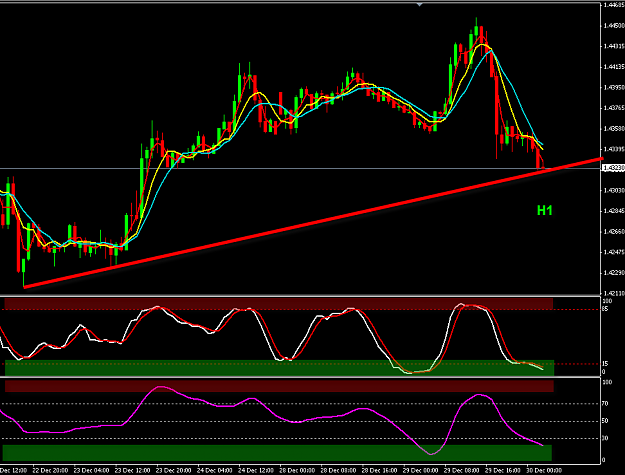The height and width of the screenshot is (475, 625).
Task: Click the 1.42660 price axis label
Action: coord(614,231)
